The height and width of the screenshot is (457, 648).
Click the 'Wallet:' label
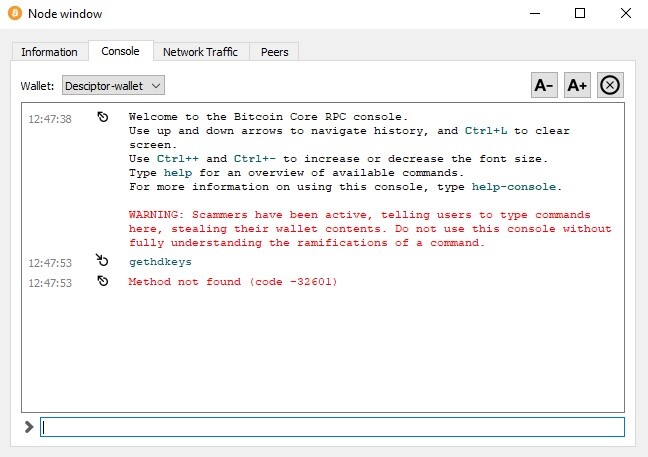[37, 86]
